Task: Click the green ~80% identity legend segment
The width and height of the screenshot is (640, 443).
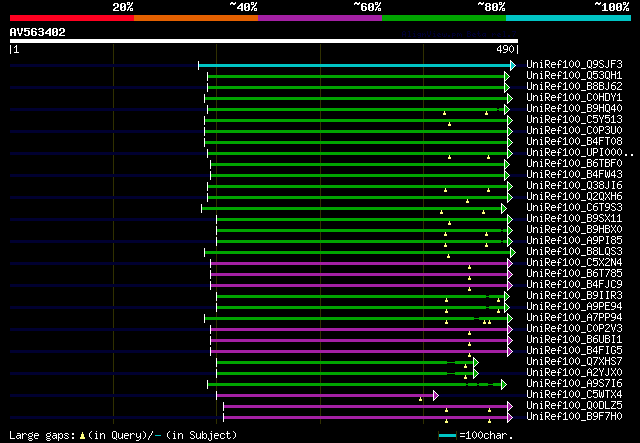Action: click(443, 17)
